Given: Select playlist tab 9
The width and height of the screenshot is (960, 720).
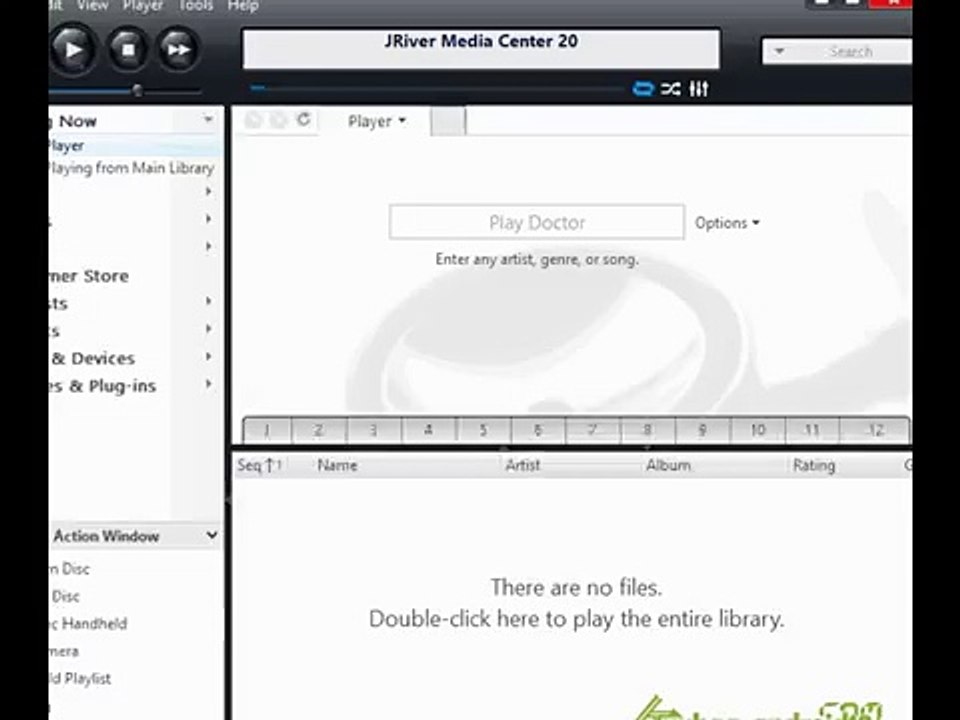Looking at the screenshot, I should (702, 430).
